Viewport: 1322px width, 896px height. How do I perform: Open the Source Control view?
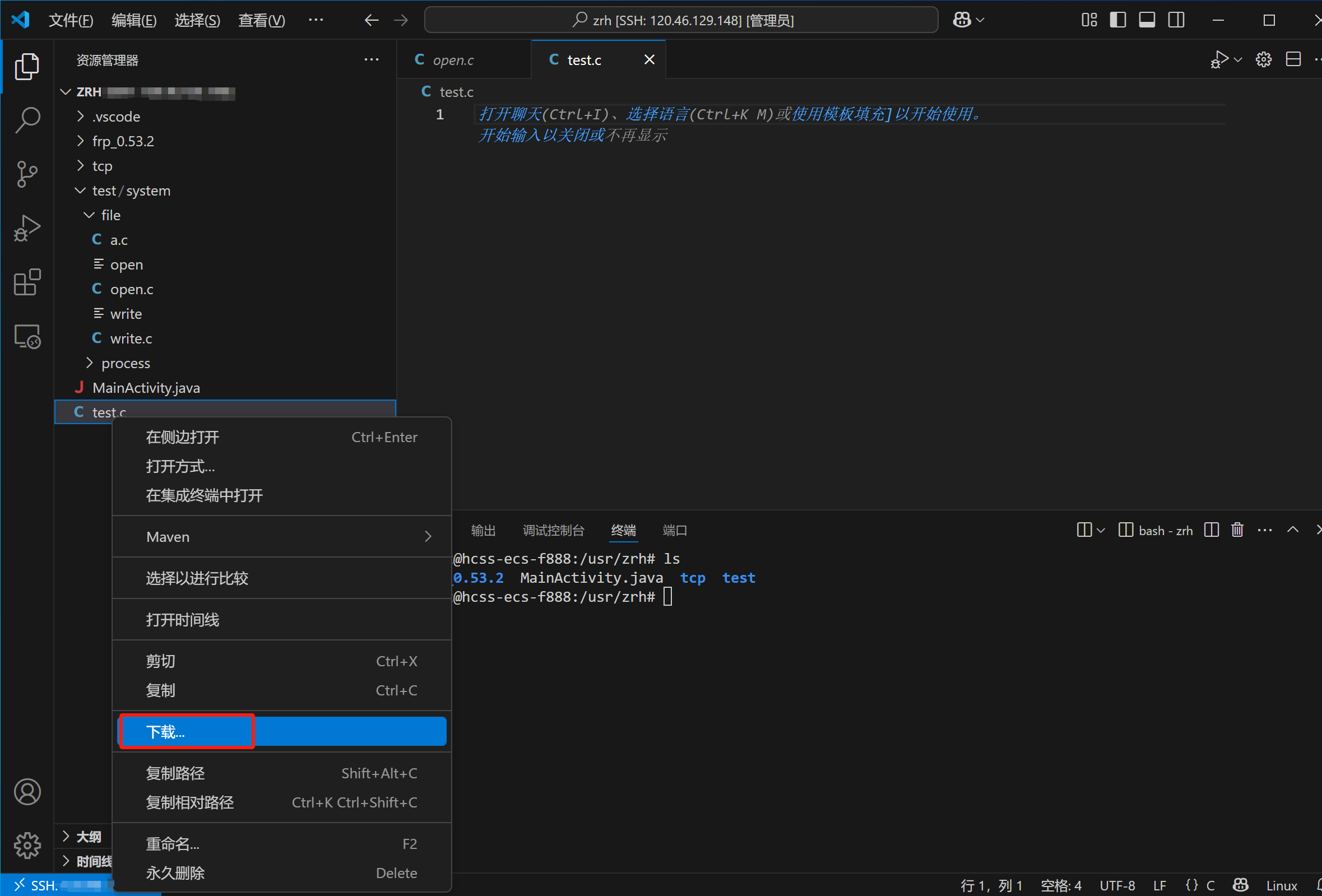pyautogui.click(x=27, y=174)
